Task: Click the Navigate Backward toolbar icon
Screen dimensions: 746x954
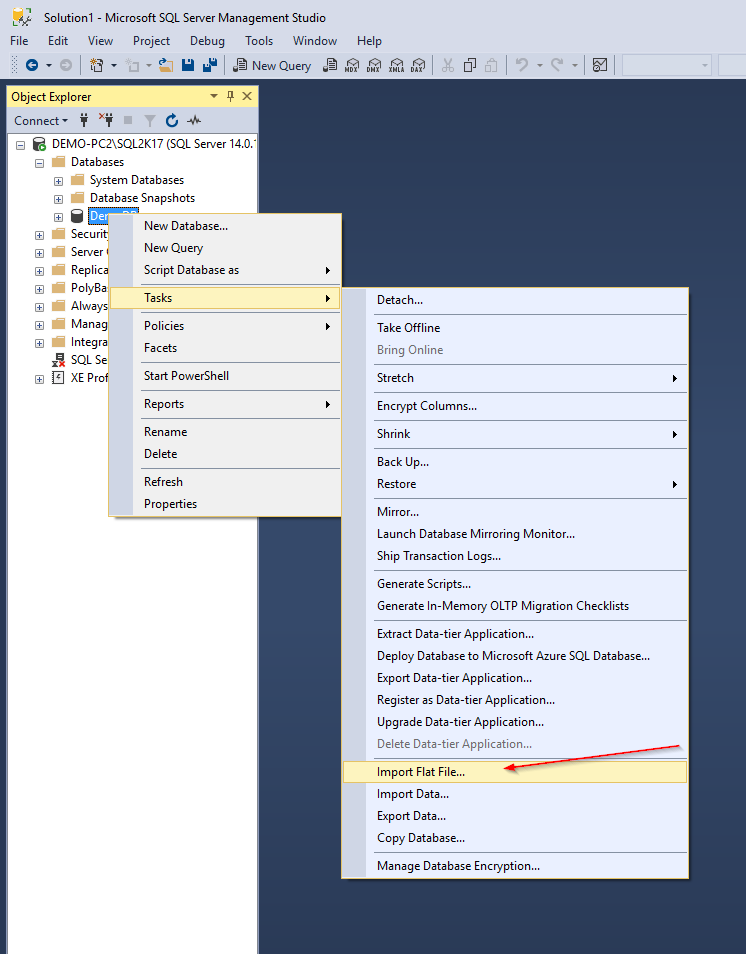Action: [x=32, y=65]
